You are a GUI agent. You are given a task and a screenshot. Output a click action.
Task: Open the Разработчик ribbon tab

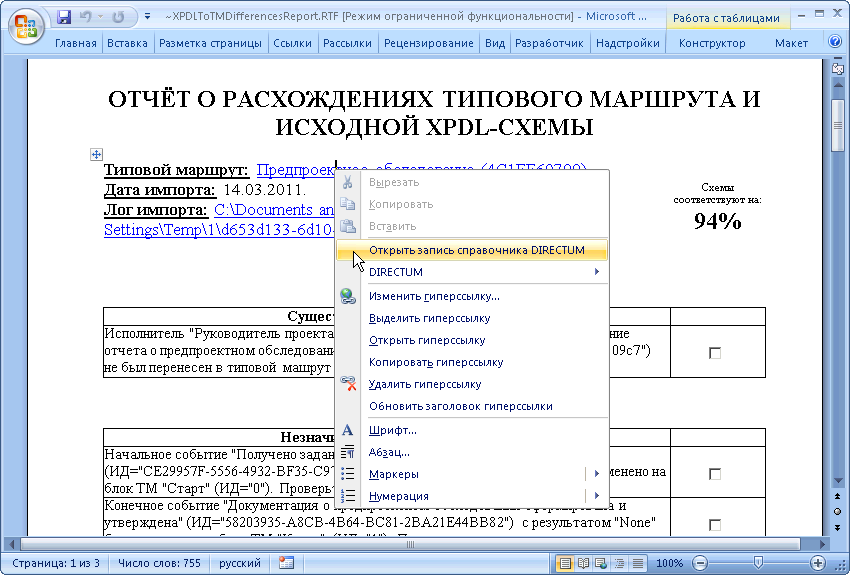[x=549, y=43]
